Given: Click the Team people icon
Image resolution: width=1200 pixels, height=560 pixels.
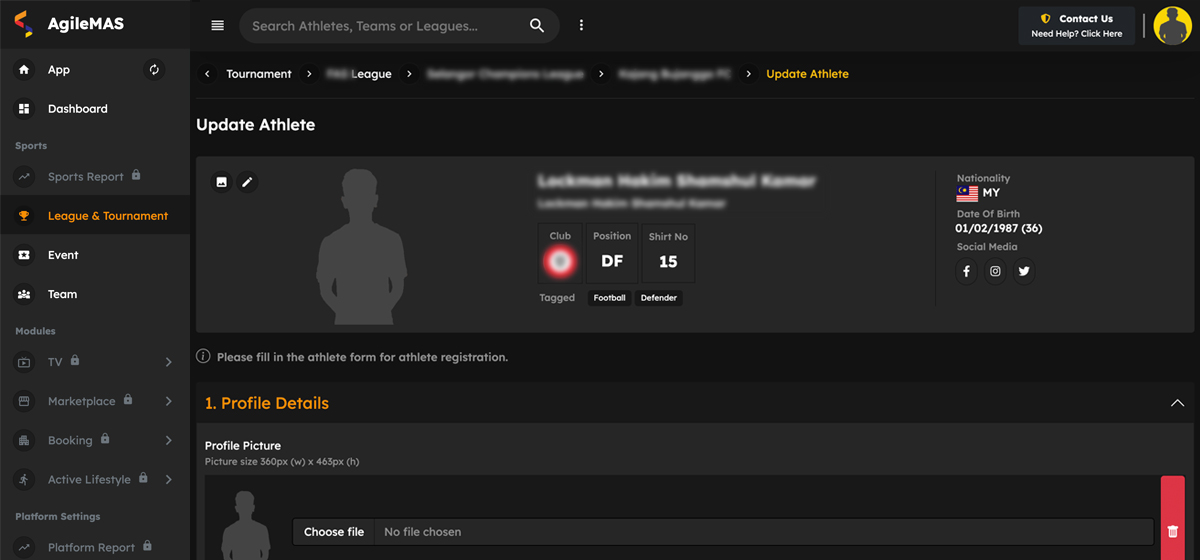Looking at the screenshot, I should click(x=24, y=294).
